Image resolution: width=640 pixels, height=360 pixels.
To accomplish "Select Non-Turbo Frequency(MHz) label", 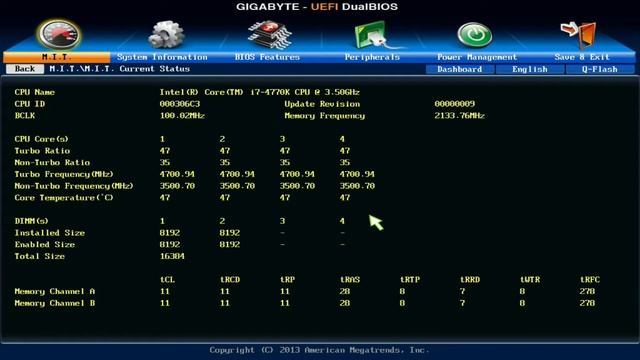I will [x=74, y=186].
